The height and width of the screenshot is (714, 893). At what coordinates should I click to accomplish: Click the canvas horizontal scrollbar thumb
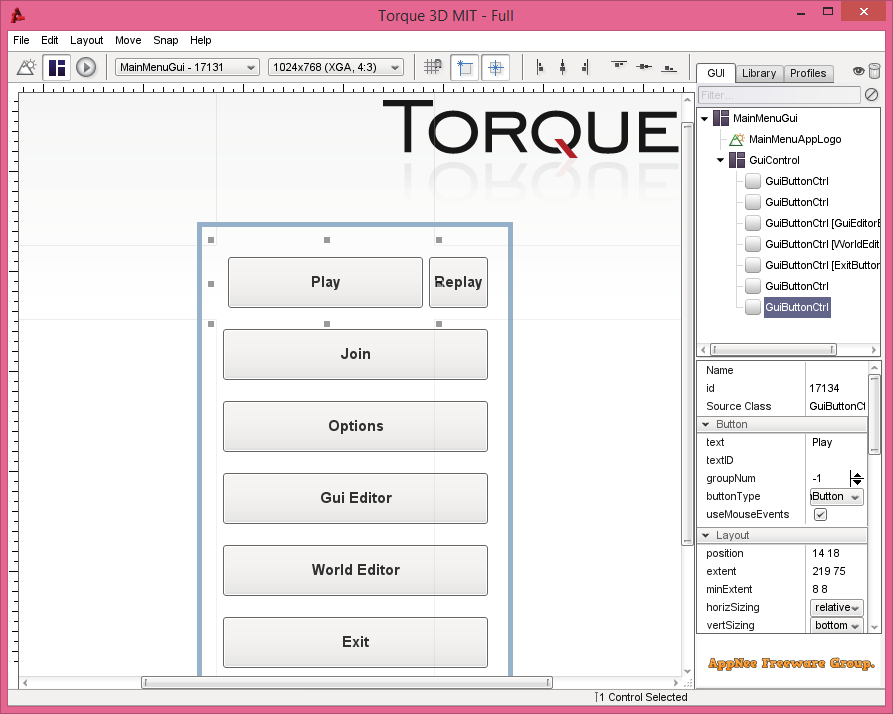coord(347,682)
